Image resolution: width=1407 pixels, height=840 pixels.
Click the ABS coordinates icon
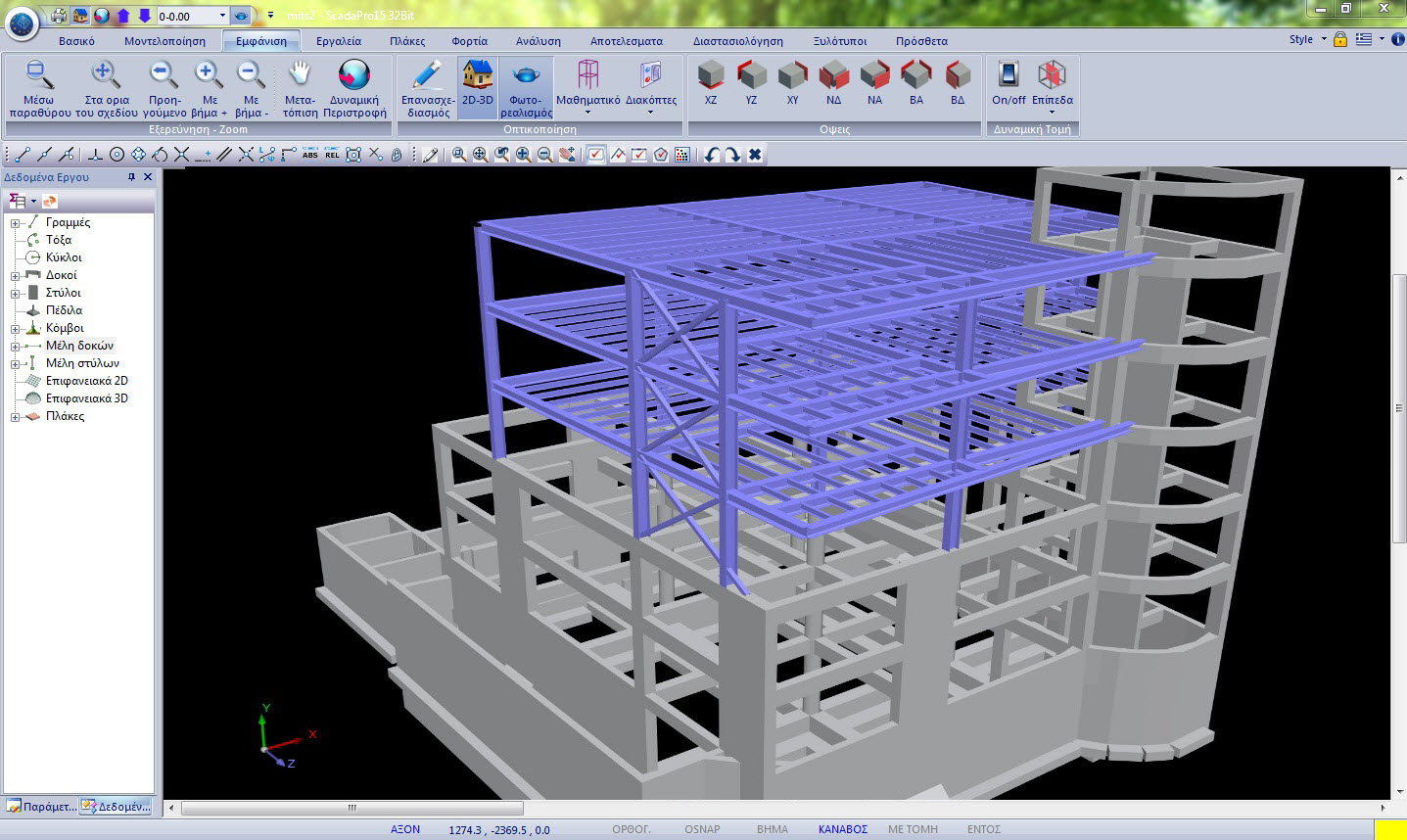point(310,155)
